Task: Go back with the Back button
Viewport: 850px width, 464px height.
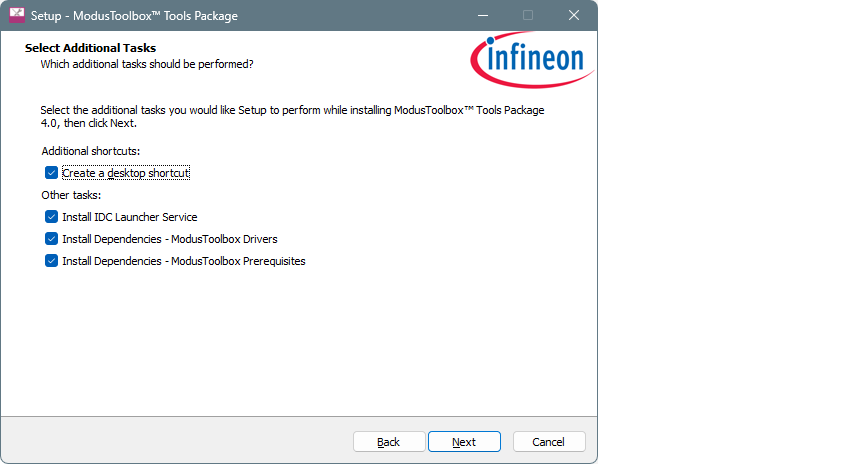Action: pyautogui.click(x=389, y=442)
